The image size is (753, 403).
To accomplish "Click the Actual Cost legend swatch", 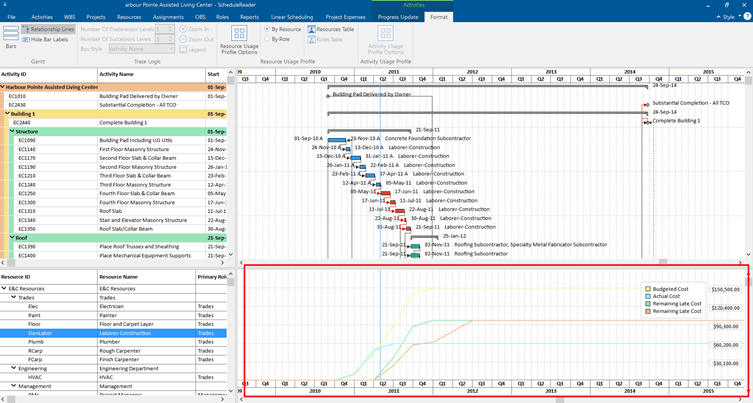I will click(648, 296).
